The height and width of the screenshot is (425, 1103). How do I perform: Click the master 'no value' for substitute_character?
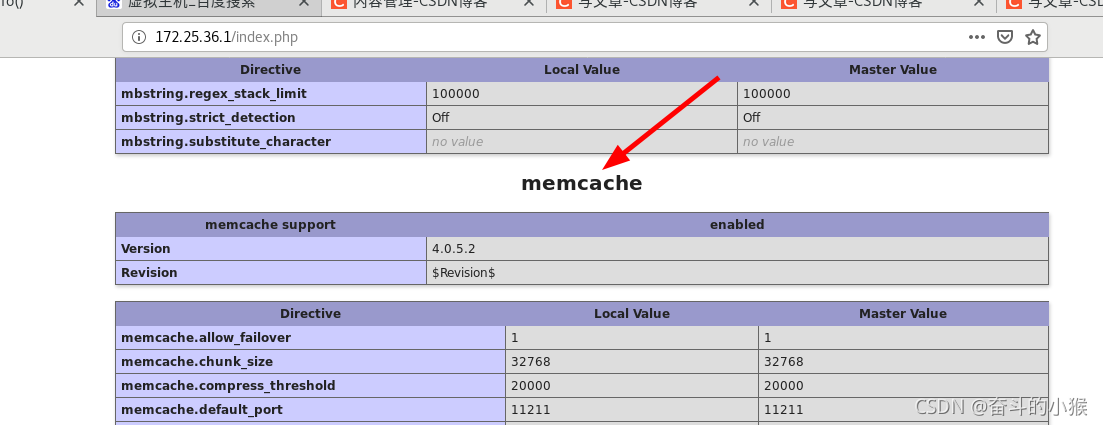point(769,141)
